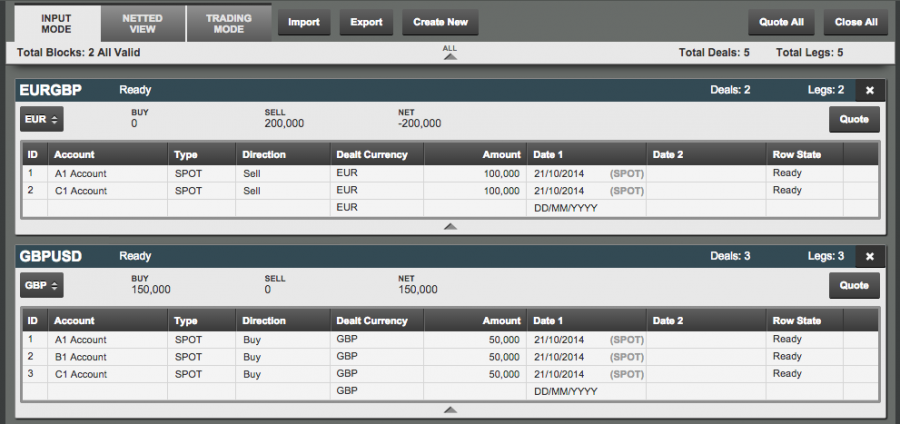Collapse the GBPUSD block using bottom arrow

(450, 410)
